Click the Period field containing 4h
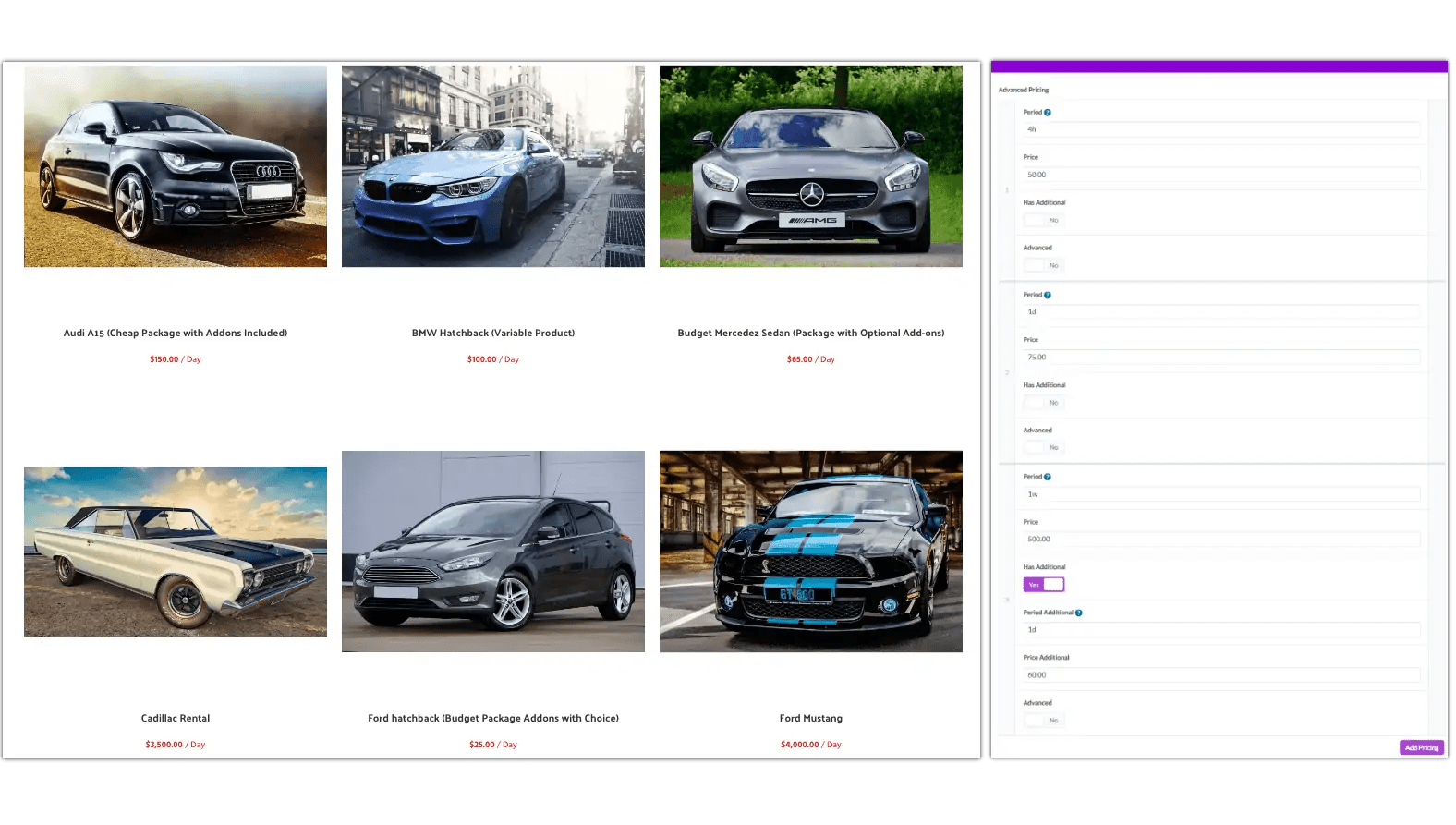The width and height of the screenshot is (1456, 825). pyautogui.click(x=1221, y=129)
